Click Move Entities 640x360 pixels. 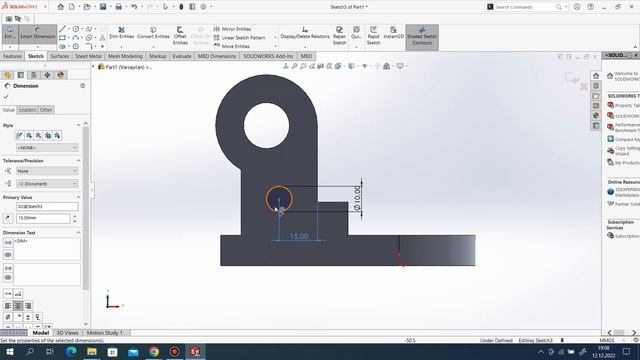pos(232,46)
